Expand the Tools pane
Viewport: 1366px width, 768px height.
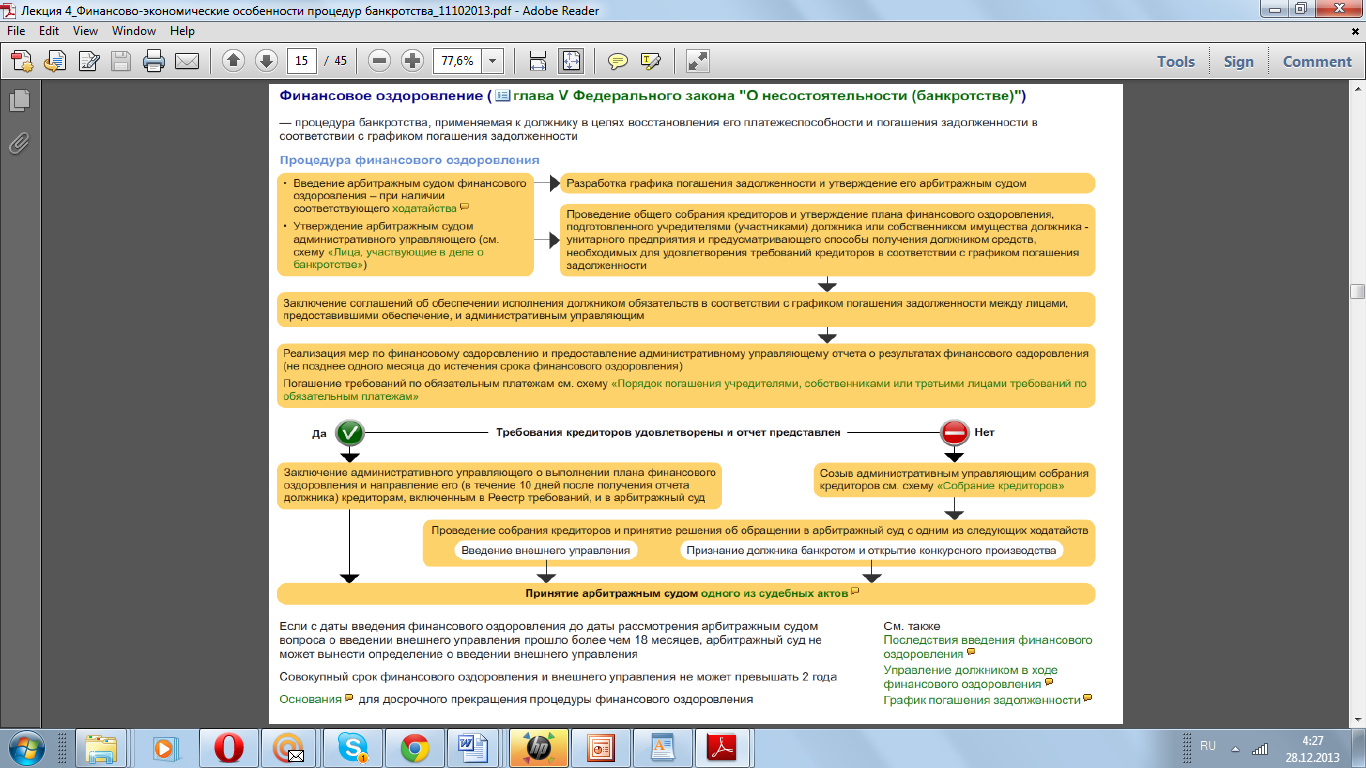[1175, 61]
